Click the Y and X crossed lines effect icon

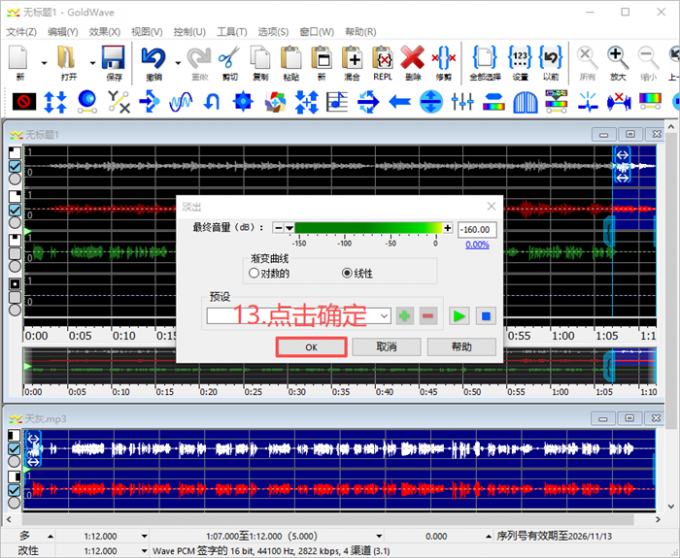[x=118, y=102]
